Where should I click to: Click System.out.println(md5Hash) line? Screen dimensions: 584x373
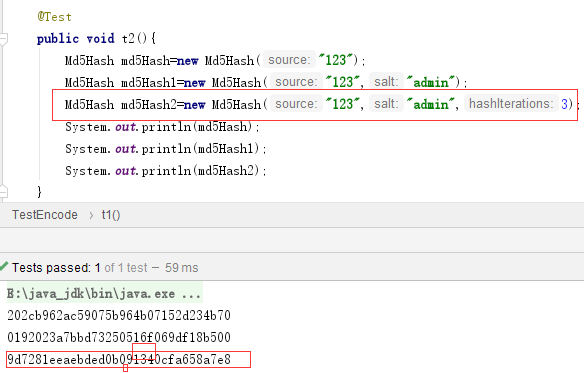(162, 127)
